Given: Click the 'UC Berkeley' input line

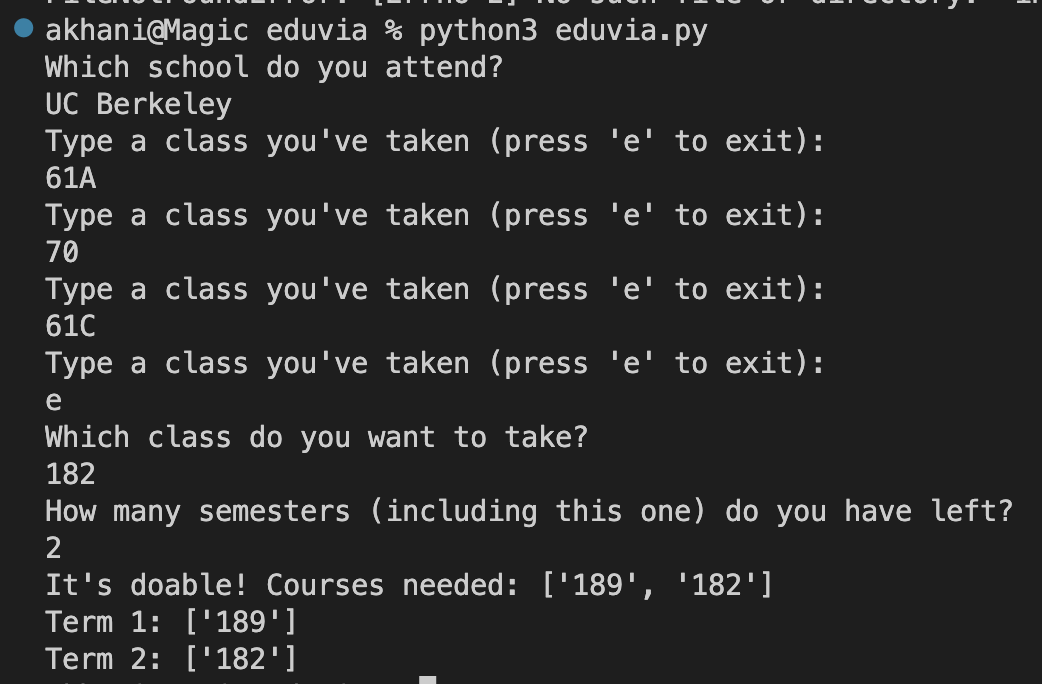Looking at the screenshot, I should [x=138, y=105].
